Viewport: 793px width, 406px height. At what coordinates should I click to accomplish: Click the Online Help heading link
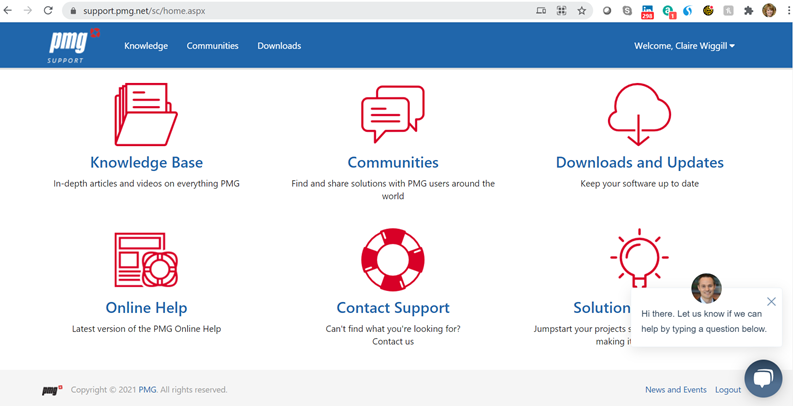pos(146,308)
